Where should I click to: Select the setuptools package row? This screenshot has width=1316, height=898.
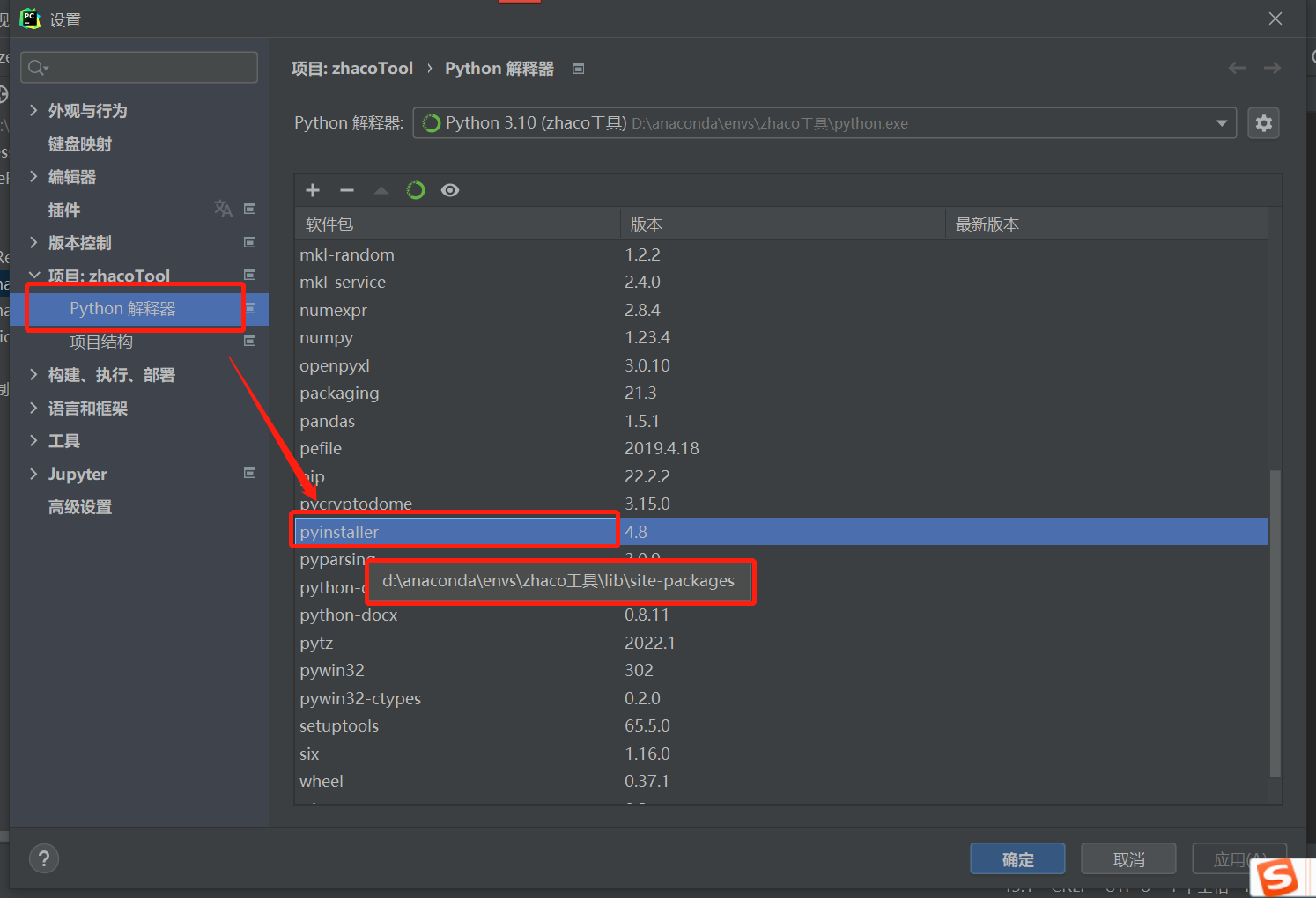(x=782, y=725)
